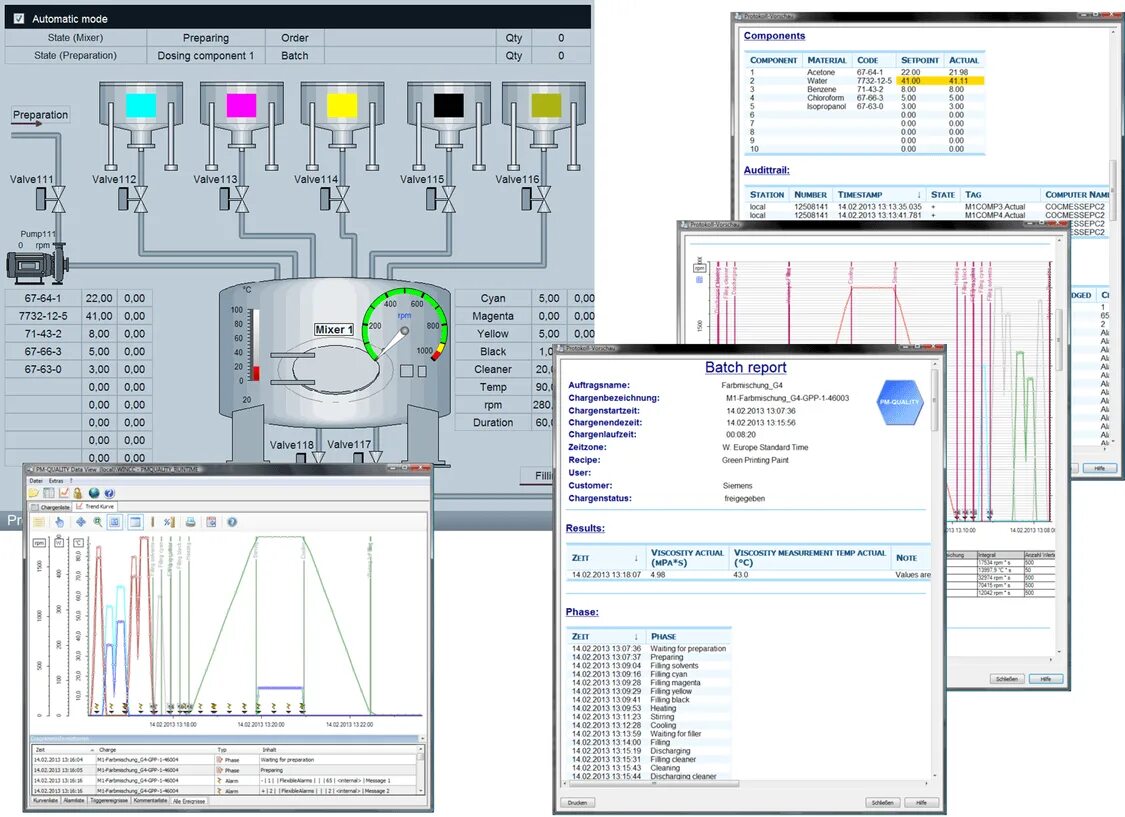Viewport: 1125px width, 817px height.
Task: Open the Kommentarliste tab
Action: coord(151,801)
